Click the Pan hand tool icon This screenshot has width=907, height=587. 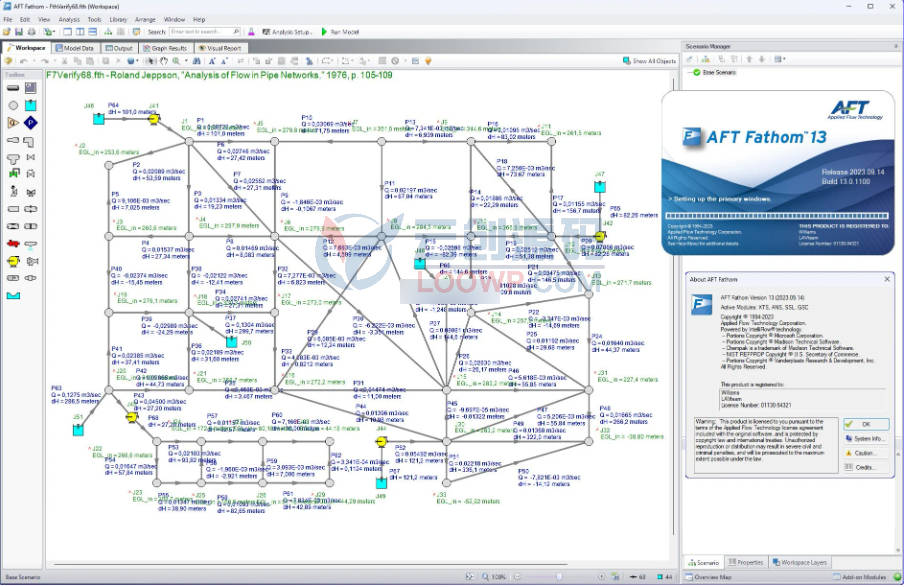(x=164, y=61)
